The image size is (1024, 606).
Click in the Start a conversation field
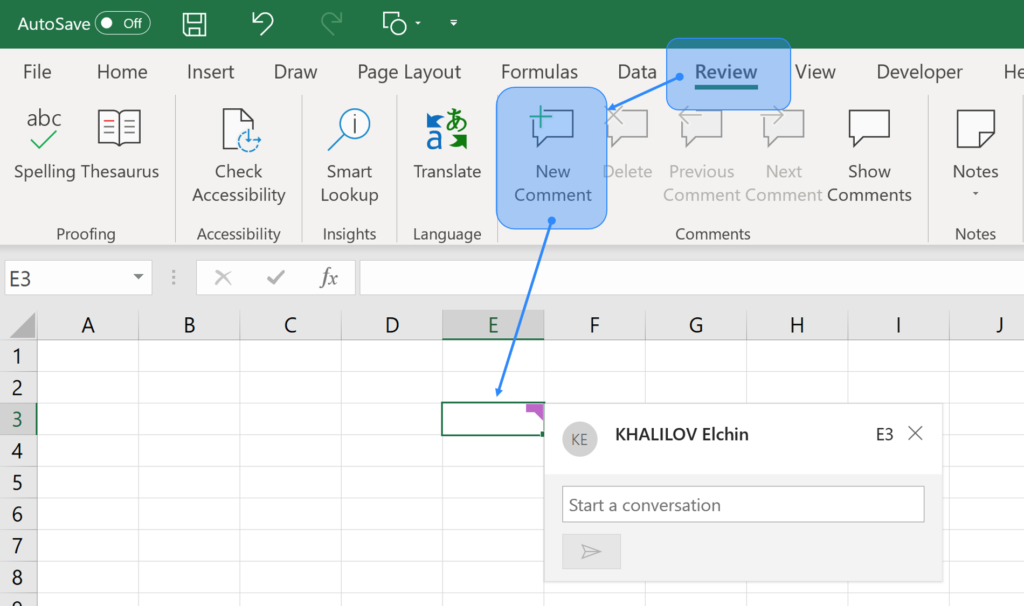pos(742,504)
